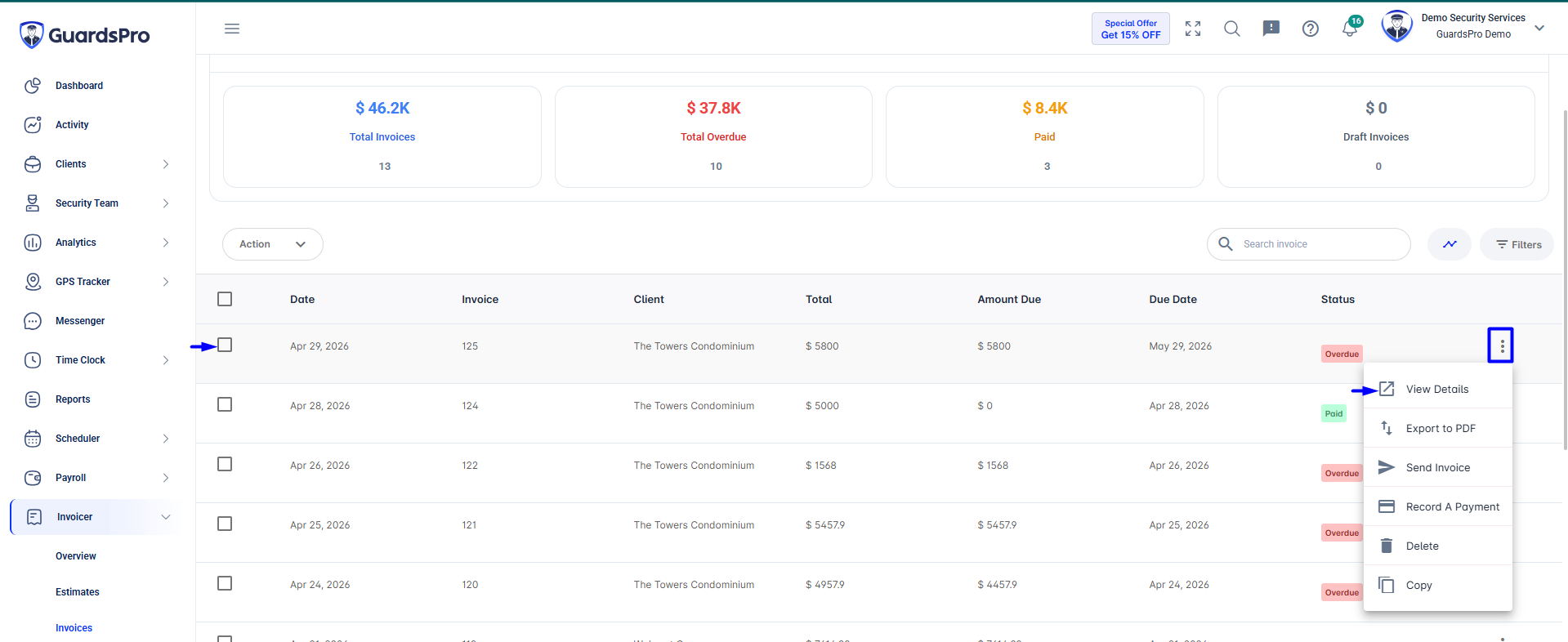The width and height of the screenshot is (1568, 642).
Task: Click the $ 5457.9 total of invoice 121
Action: click(x=825, y=525)
